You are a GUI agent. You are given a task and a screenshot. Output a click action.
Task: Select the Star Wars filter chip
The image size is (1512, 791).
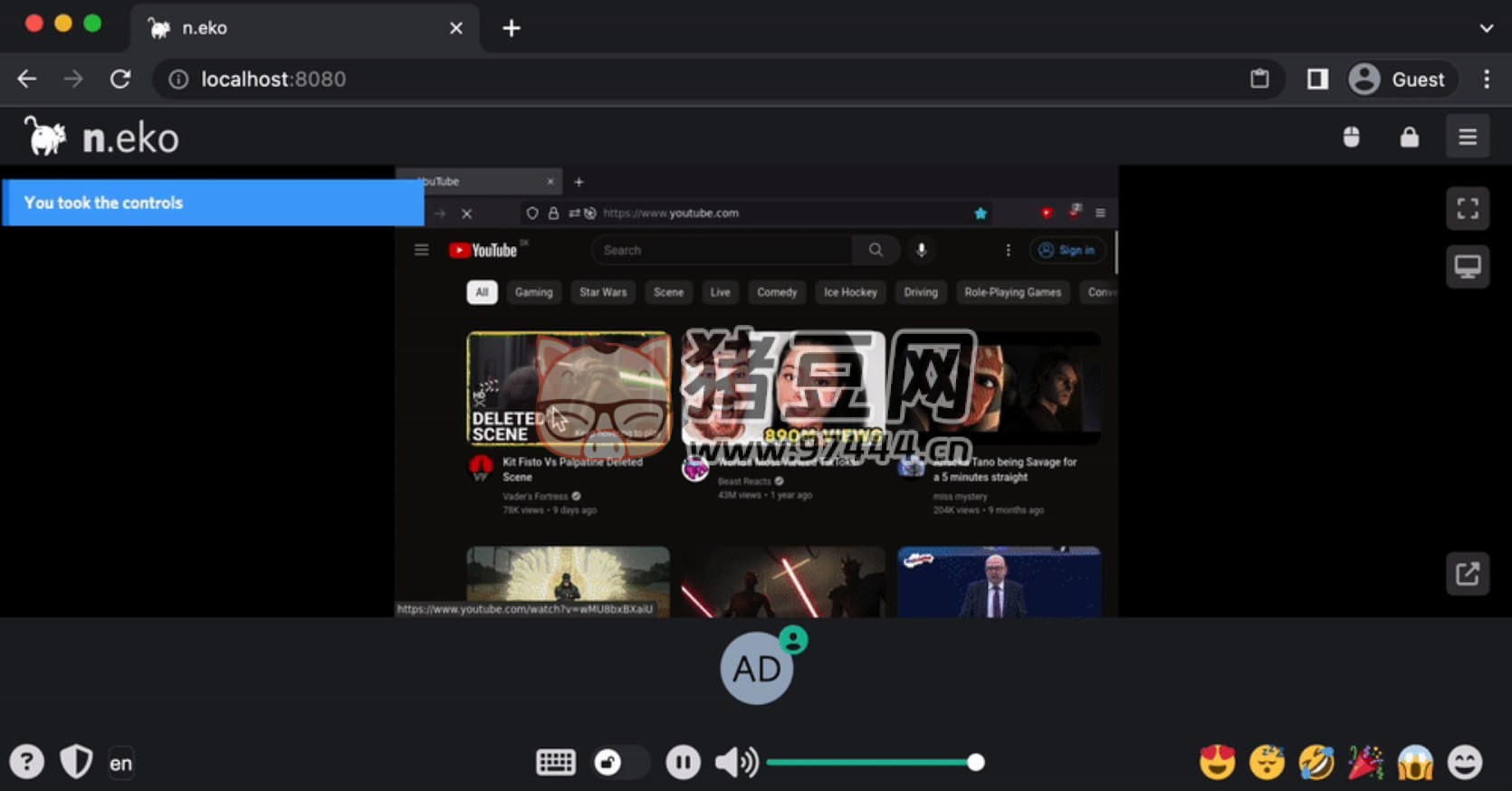click(x=602, y=292)
